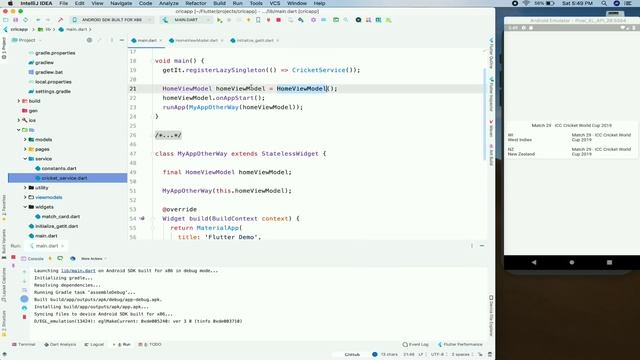
Task: Open the VCS menu
Action: point(275,3)
